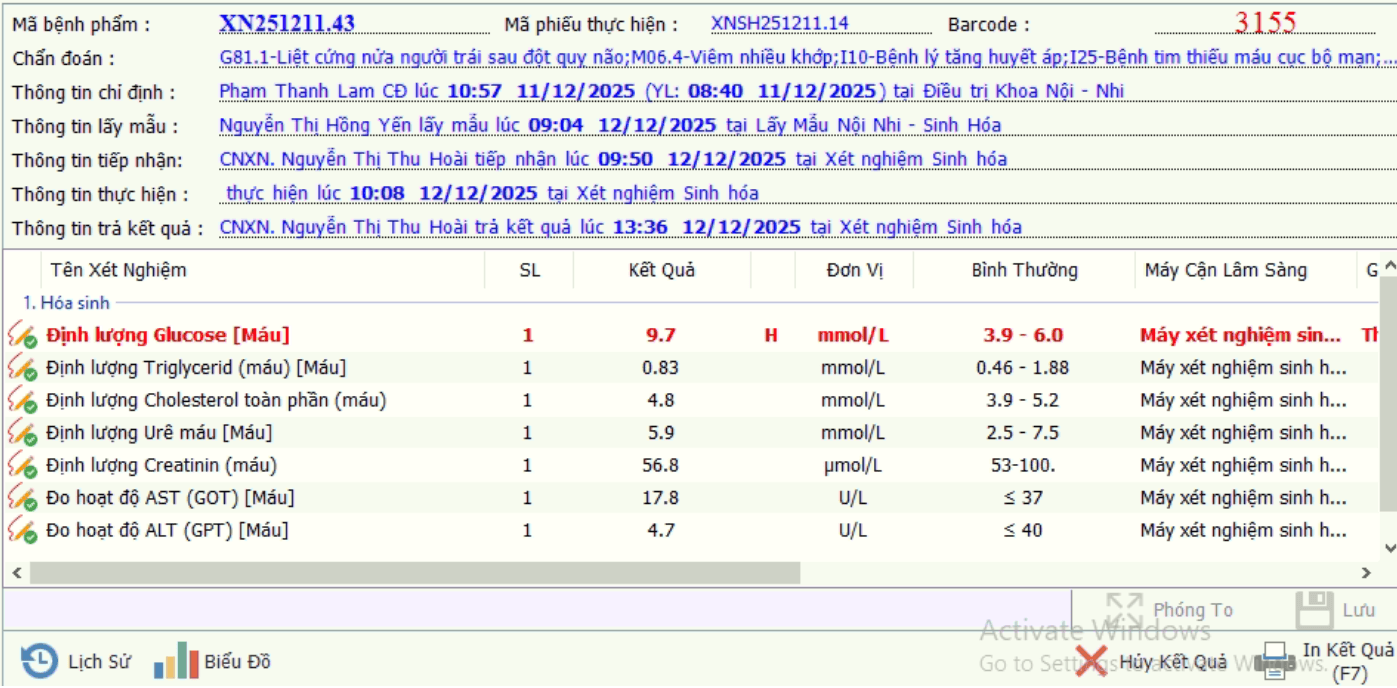
Task: Click the Kết Quả column header
Action: pos(661,270)
